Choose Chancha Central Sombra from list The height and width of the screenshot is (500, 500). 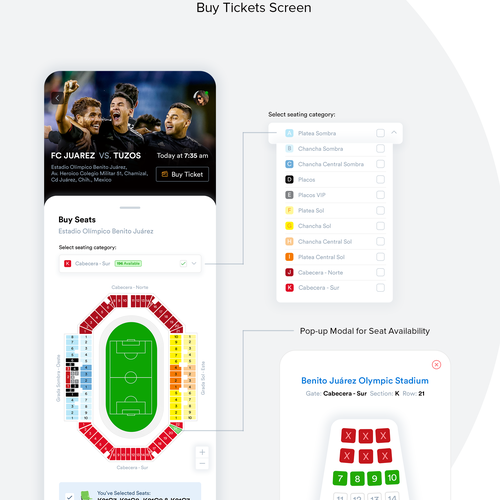331,164
